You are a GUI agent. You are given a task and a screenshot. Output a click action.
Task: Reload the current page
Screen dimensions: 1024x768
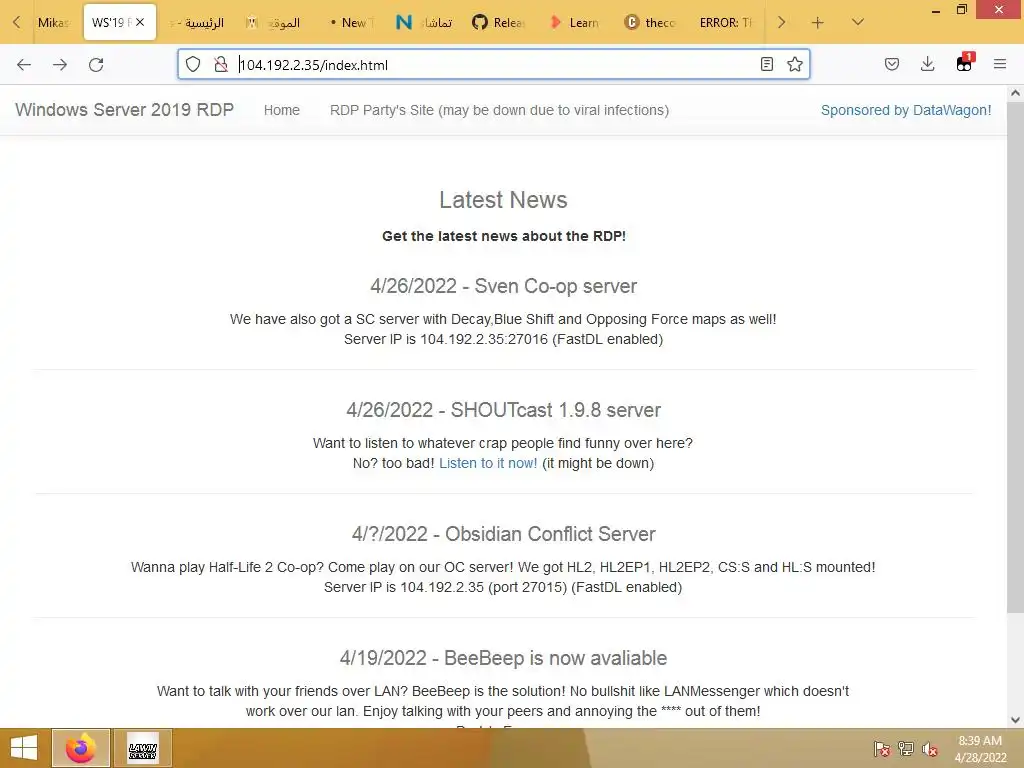pos(96,65)
